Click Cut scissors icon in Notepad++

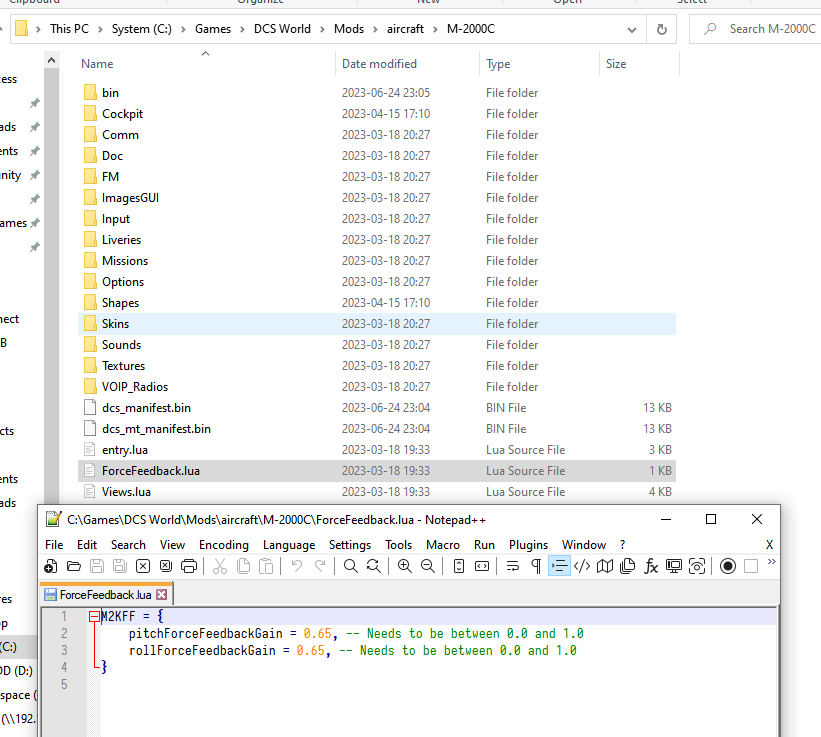point(220,566)
